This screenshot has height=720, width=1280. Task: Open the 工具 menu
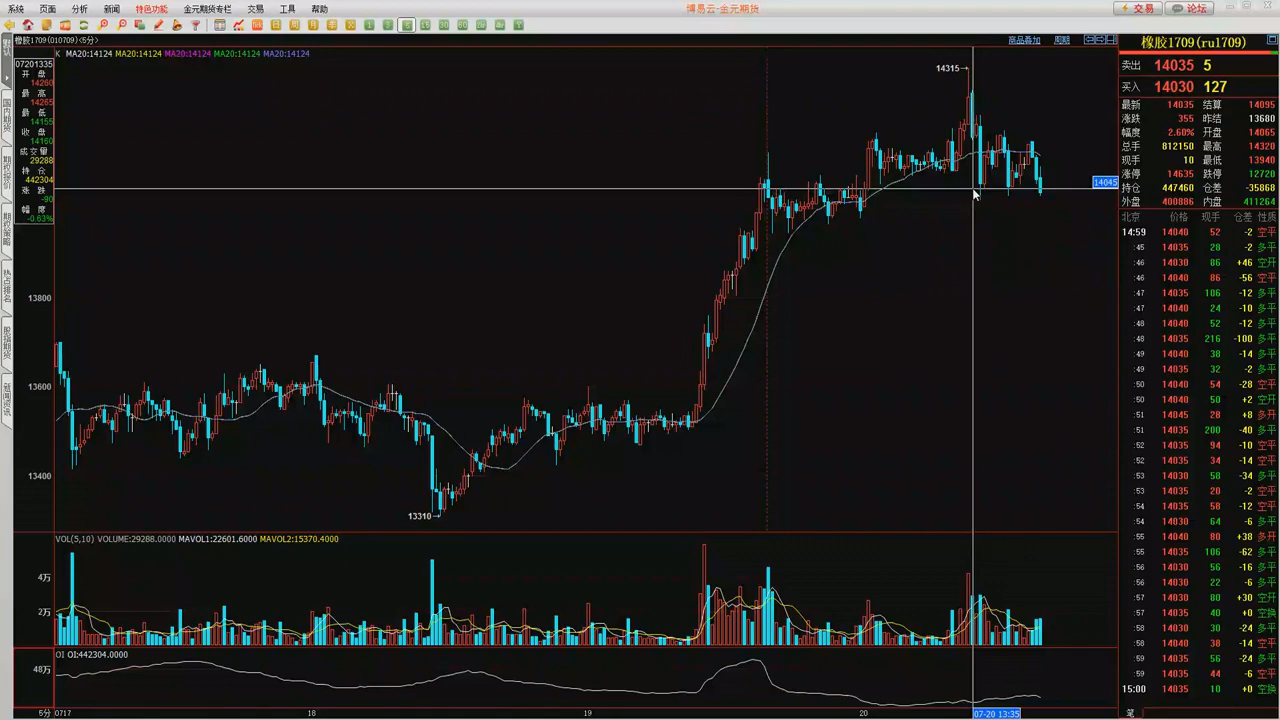[288, 9]
